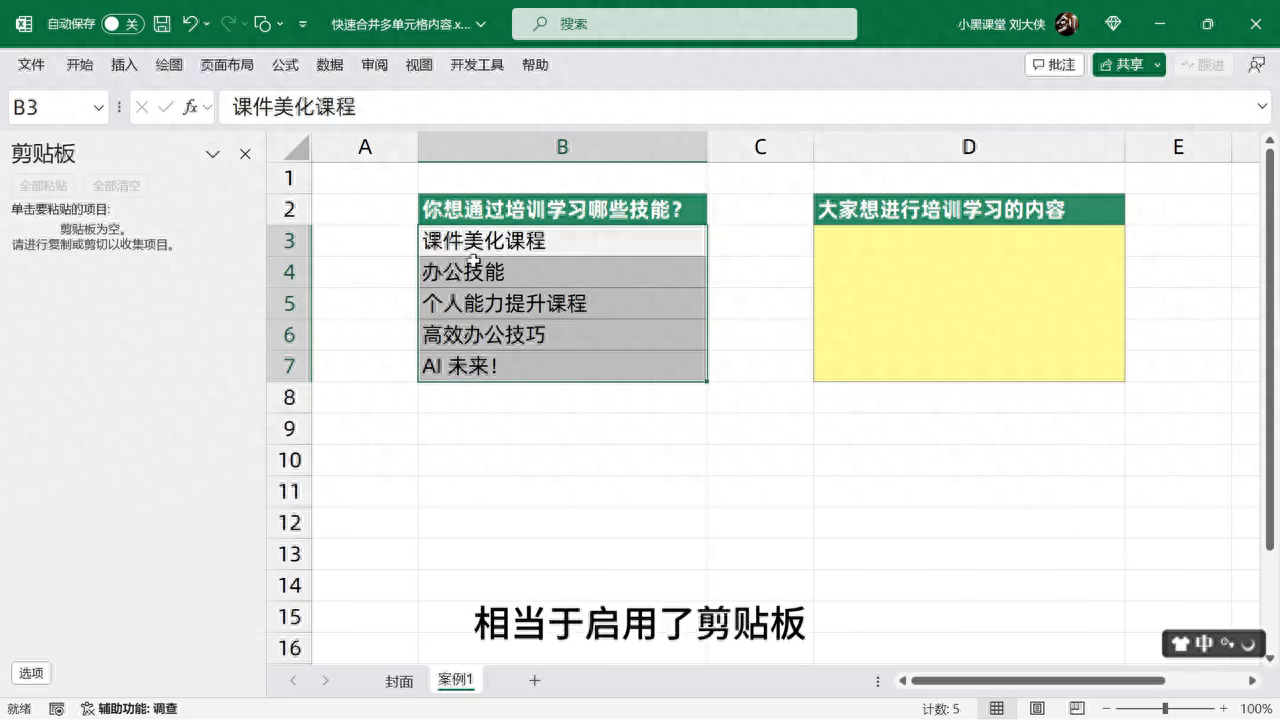Open the clipboard pane options dropdown

(213, 154)
